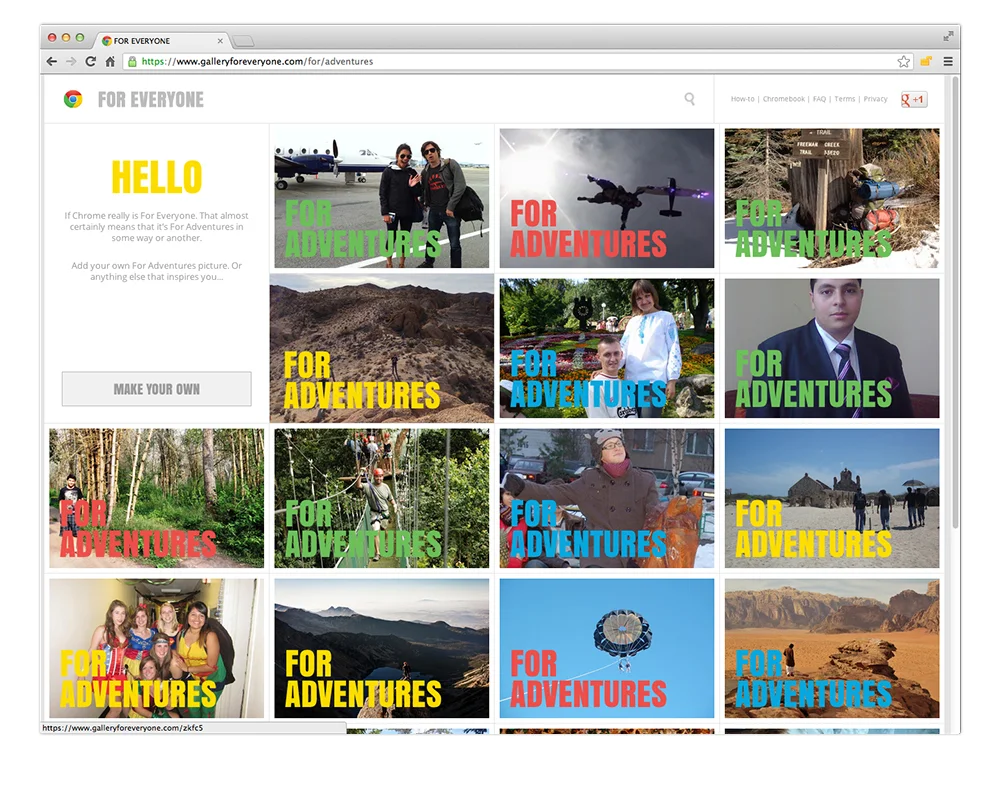Screen dimensions: 1000x789
Task: Reload the page with the refresh icon
Action: point(91,61)
